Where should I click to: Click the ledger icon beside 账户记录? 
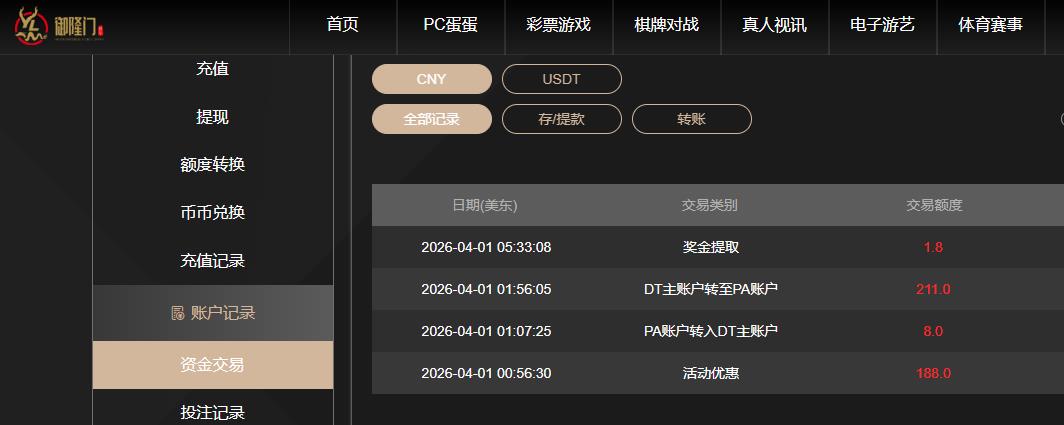coord(177,313)
